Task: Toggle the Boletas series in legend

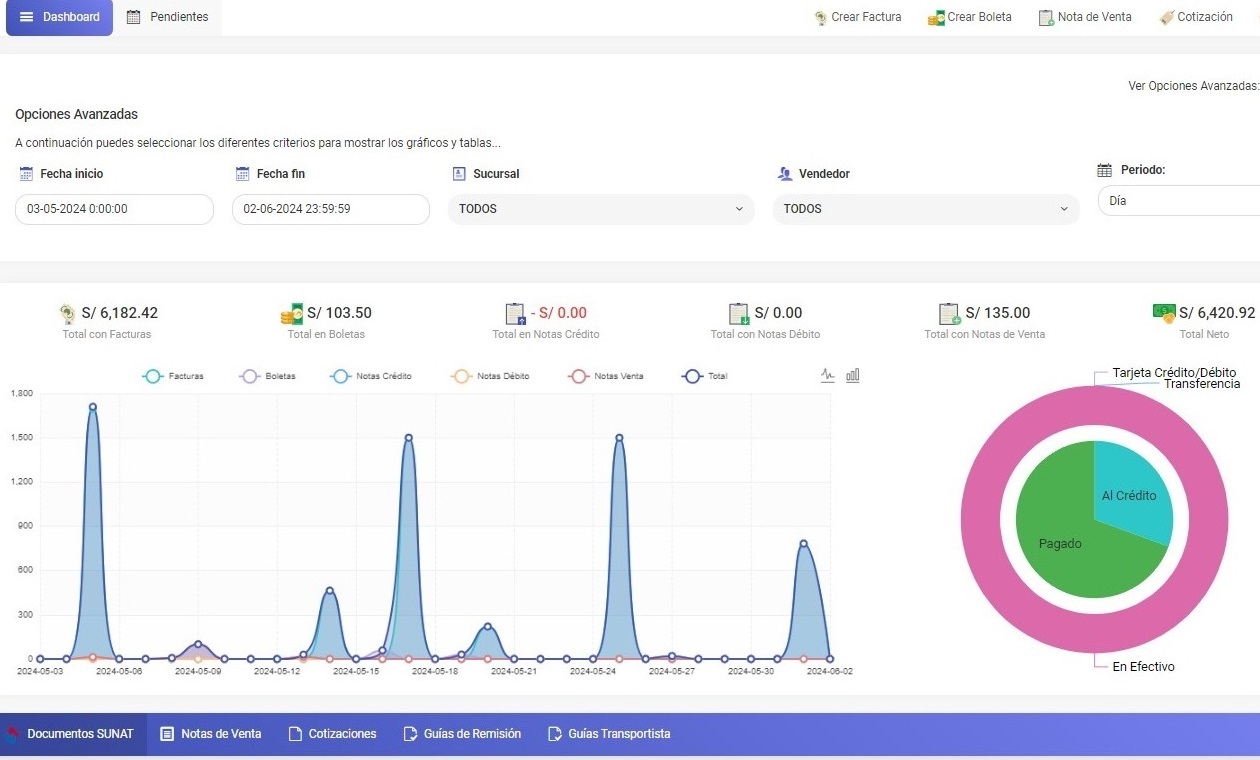Action: point(268,376)
